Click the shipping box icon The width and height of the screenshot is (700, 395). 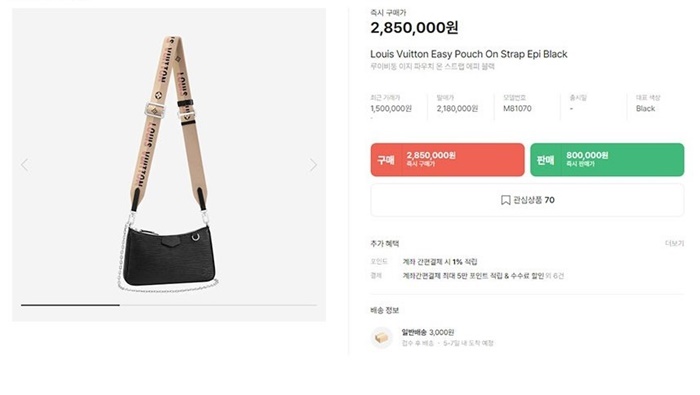pos(381,338)
